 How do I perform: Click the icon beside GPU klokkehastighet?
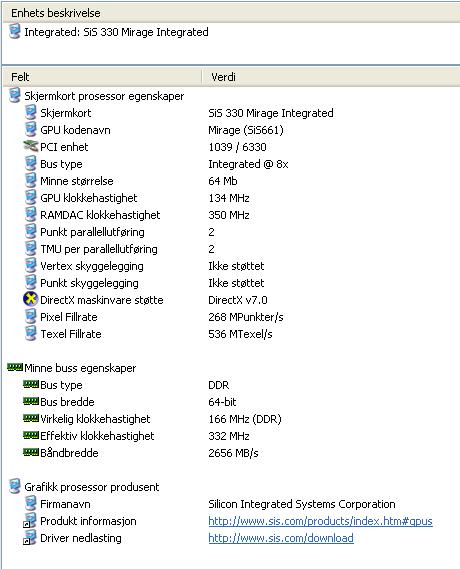(x=31, y=197)
